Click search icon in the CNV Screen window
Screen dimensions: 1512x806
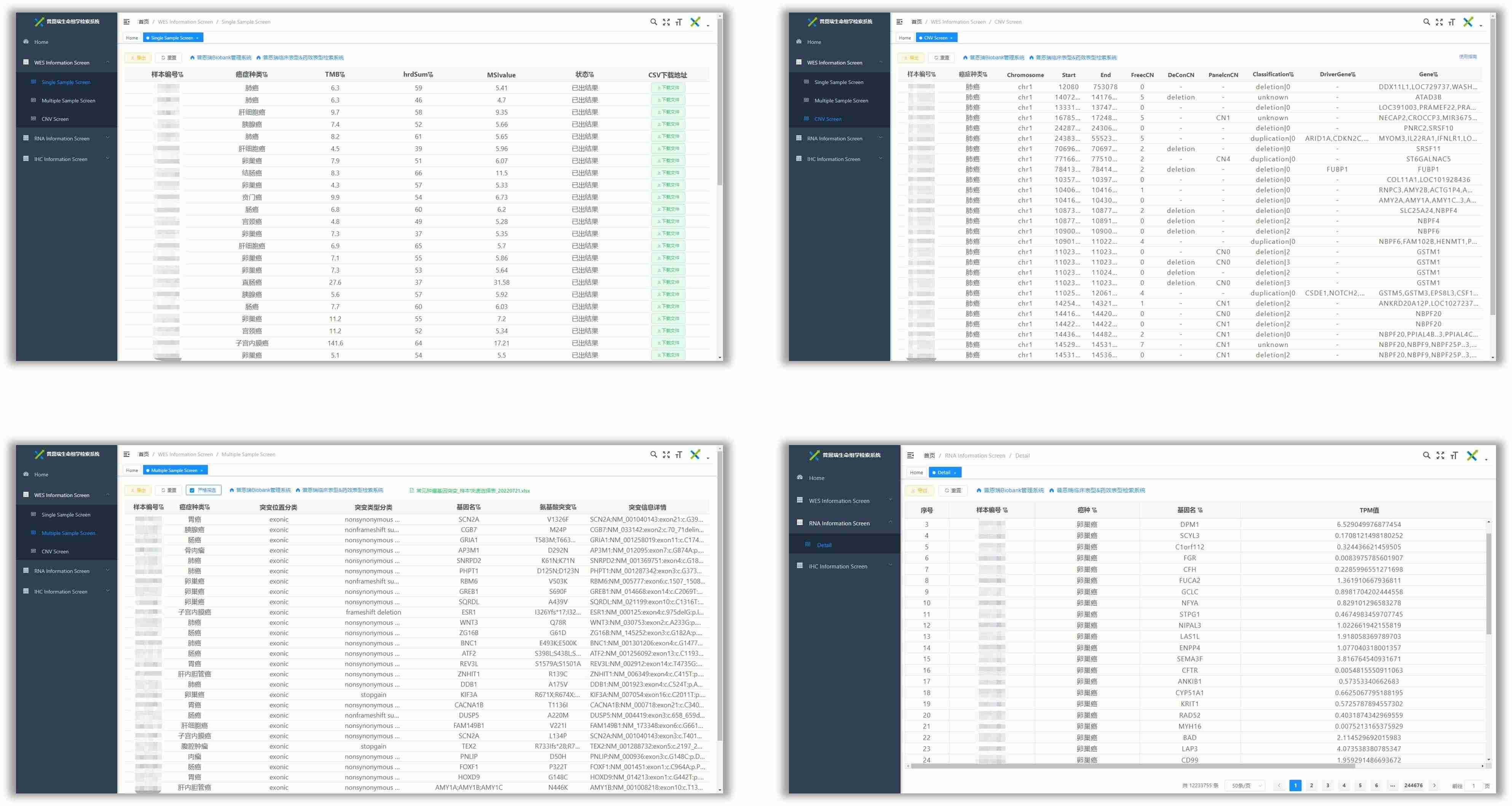coord(1426,22)
